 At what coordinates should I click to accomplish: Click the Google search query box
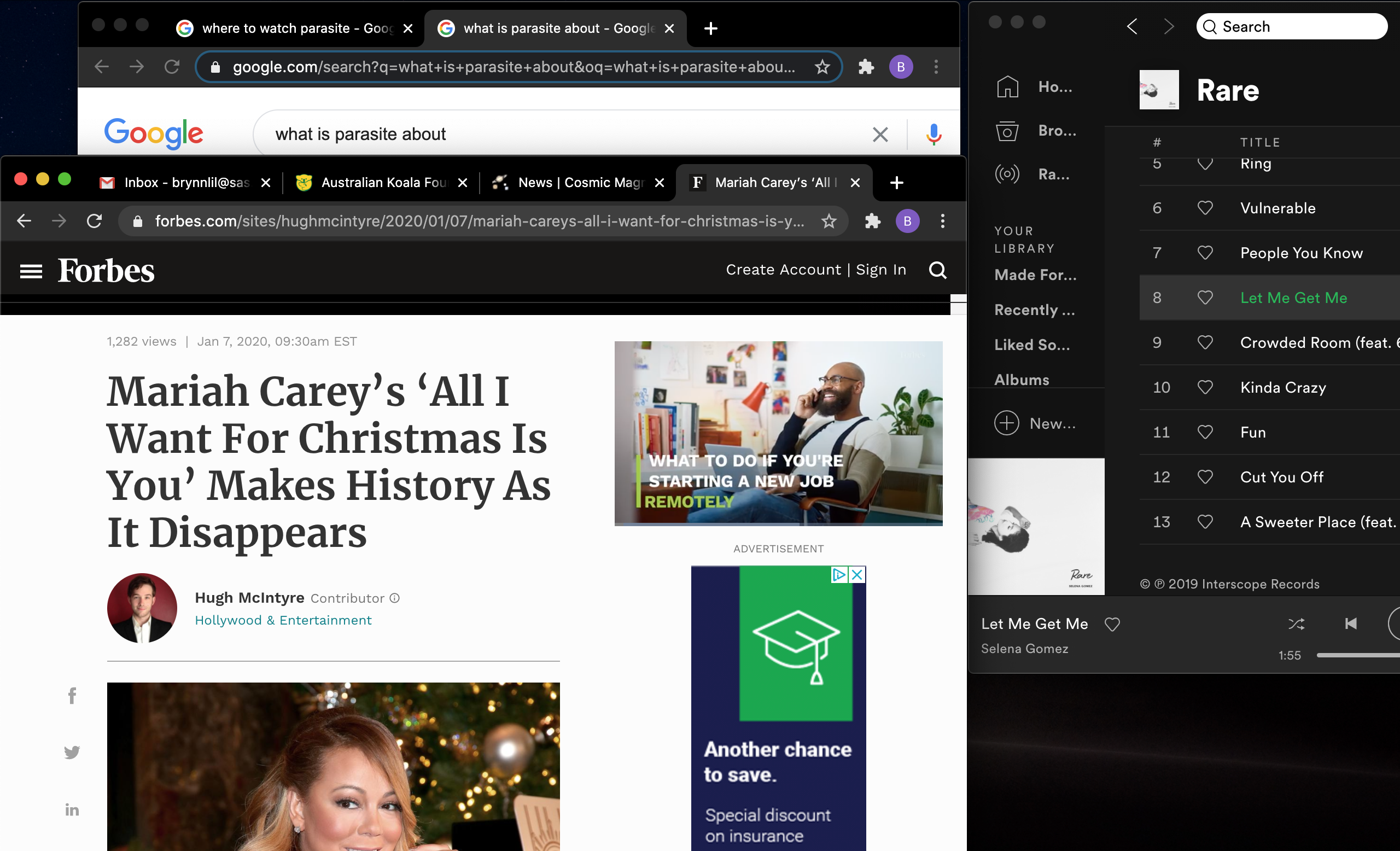pyautogui.click(x=568, y=135)
